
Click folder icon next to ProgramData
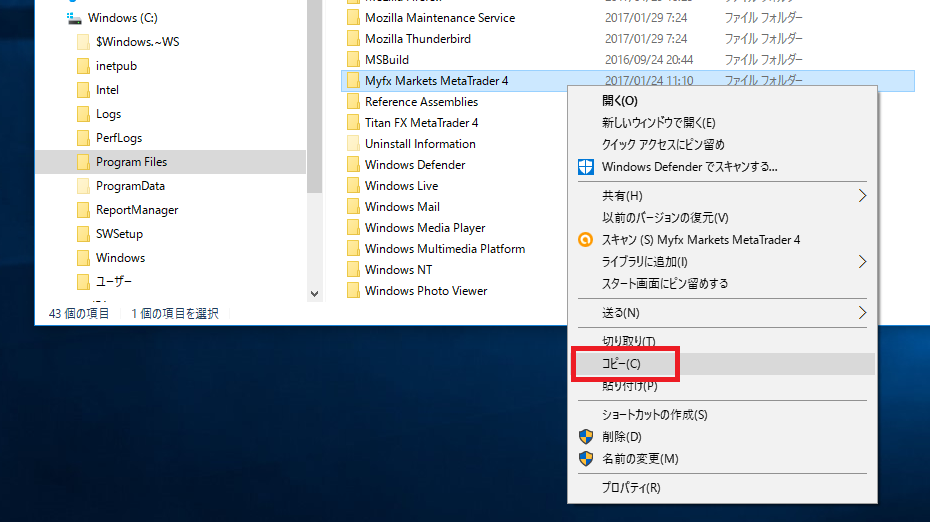click(x=84, y=186)
